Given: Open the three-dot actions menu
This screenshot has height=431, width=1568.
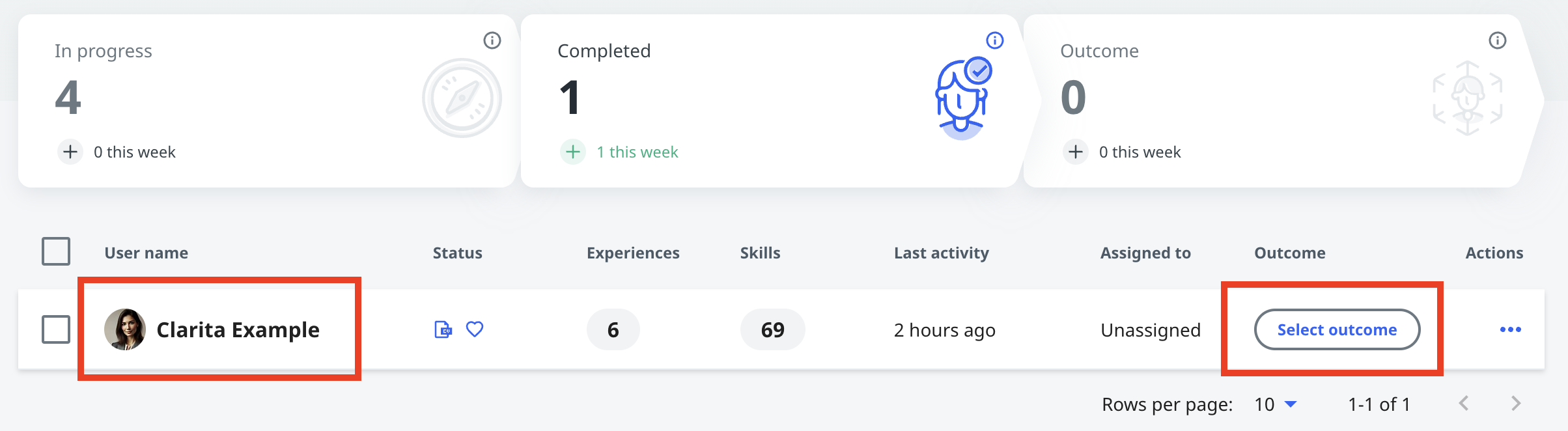Looking at the screenshot, I should [x=1511, y=329].
